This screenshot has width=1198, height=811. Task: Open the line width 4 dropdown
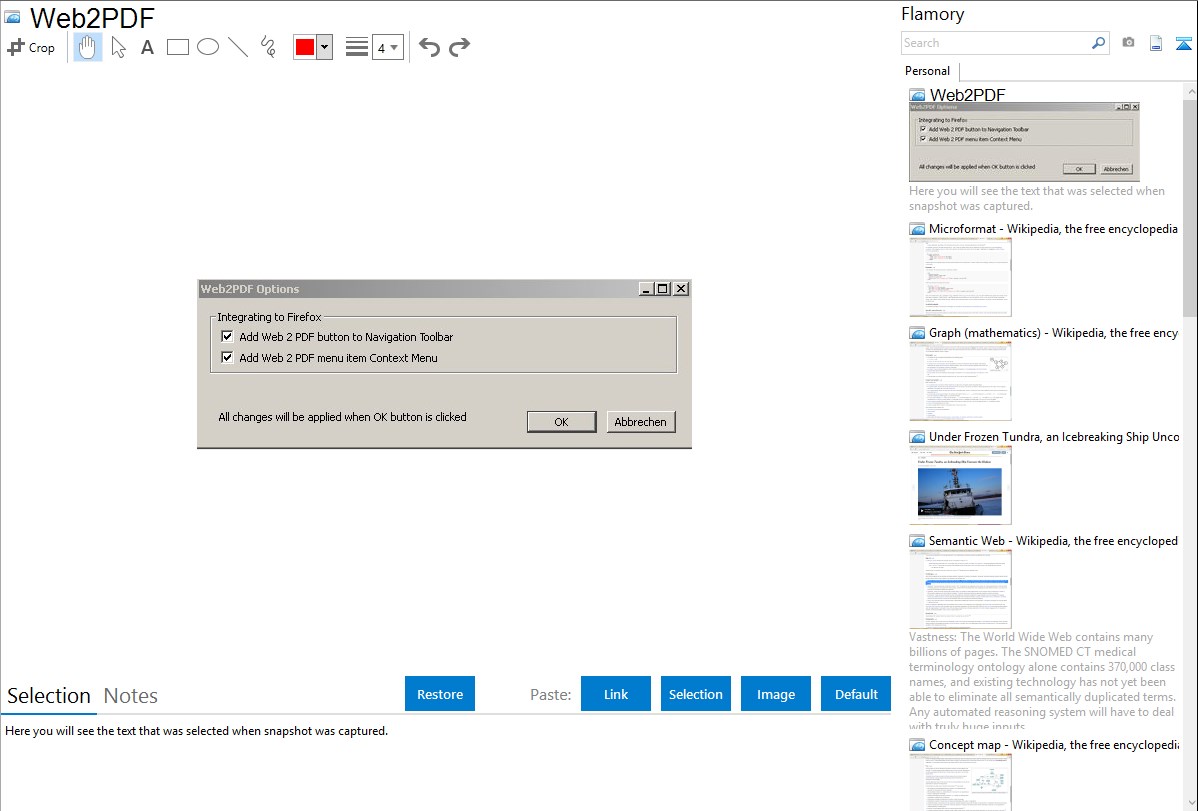click(x=388, y=47)
